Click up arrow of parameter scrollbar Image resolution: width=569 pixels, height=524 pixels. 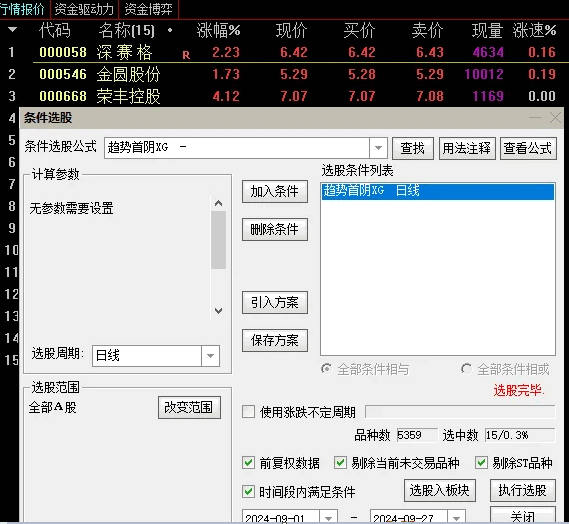(x=218, y=203)
